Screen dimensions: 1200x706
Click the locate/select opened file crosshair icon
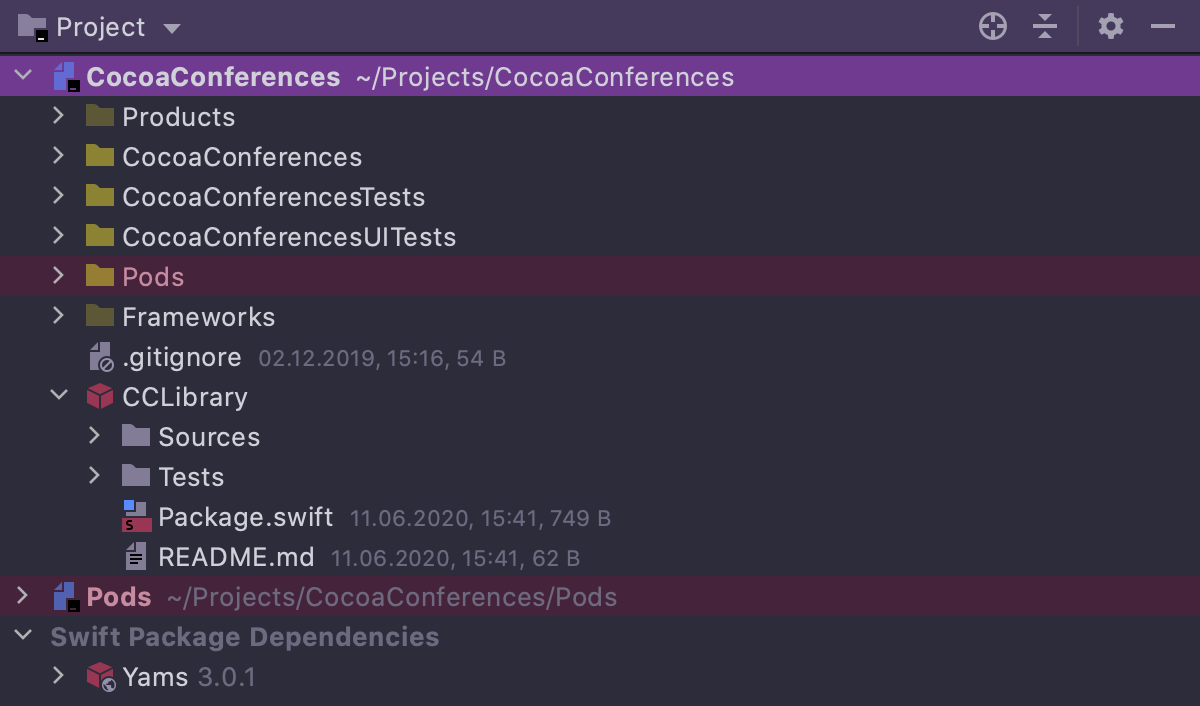992,27
